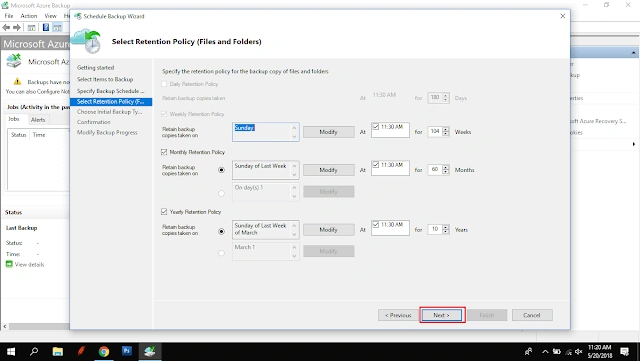Image resolution: width=640 pixels, height=361 pixels.
Task: Click the Schedule Backup Wizard title icon
Action: pos(78,16)
